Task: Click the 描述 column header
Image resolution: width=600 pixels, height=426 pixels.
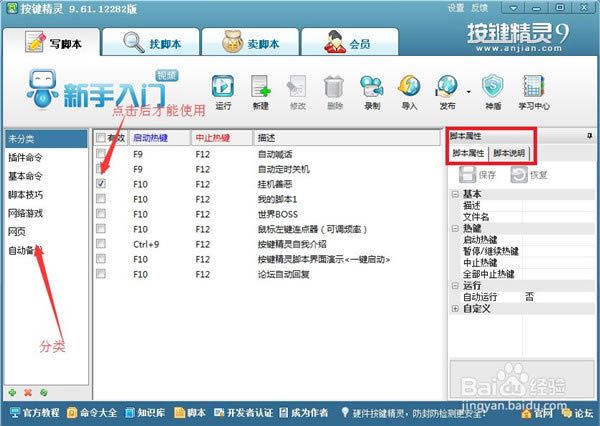Action: coord(347,138)
